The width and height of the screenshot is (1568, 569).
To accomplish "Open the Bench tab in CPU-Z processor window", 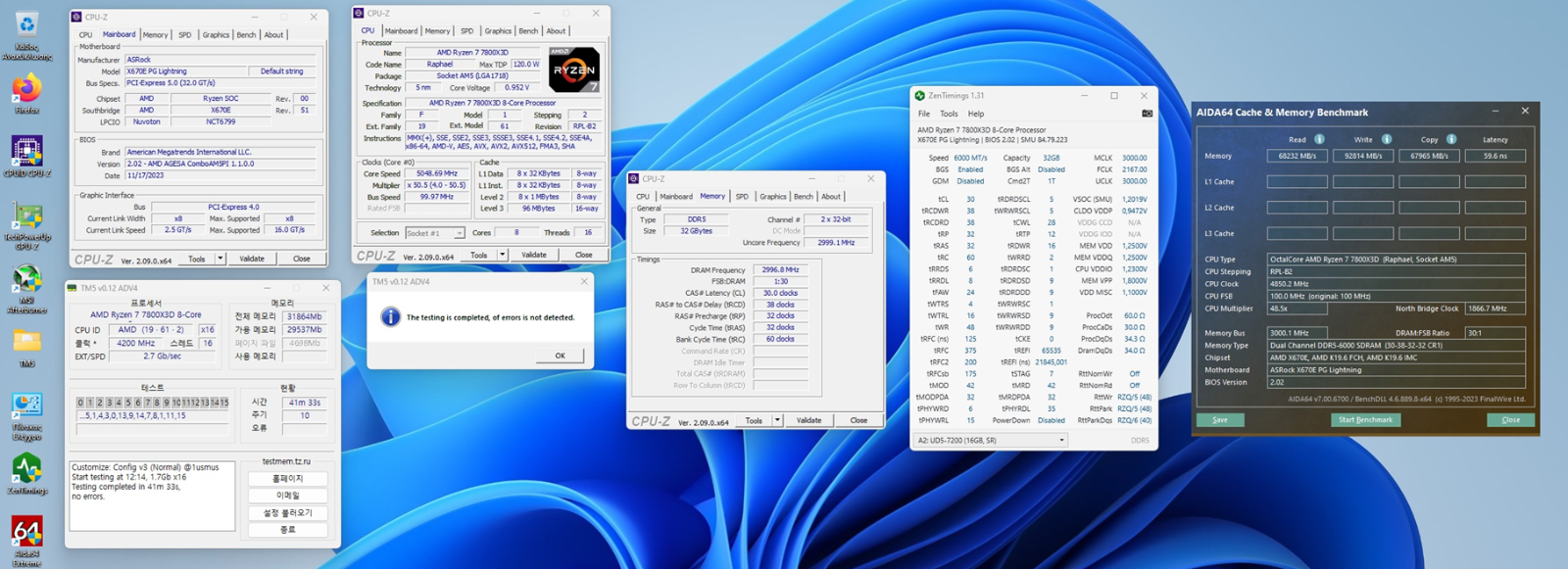I will [x=528, y=31].
